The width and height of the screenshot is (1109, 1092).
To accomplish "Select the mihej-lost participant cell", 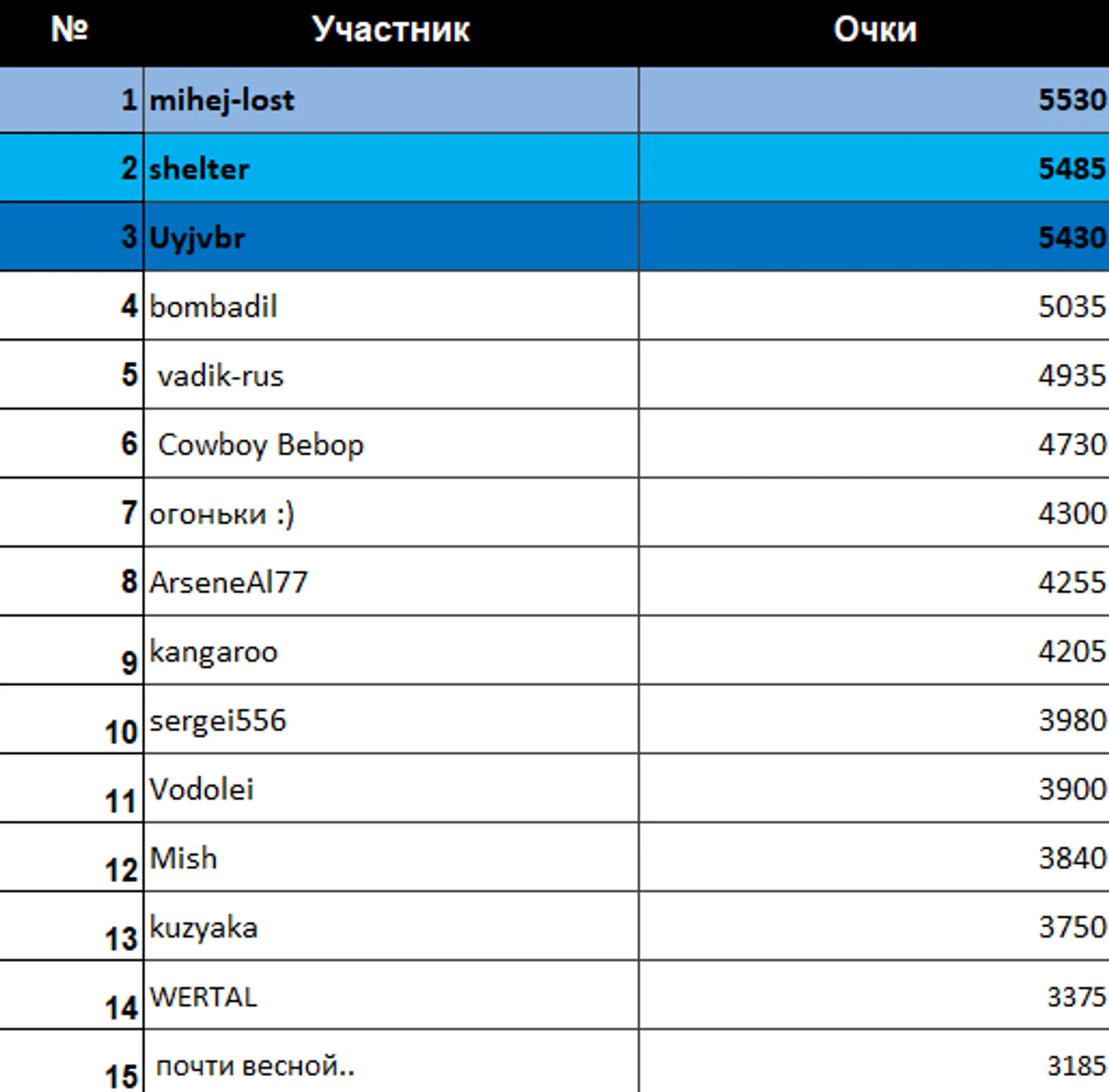I will click(x=222, y=100).
